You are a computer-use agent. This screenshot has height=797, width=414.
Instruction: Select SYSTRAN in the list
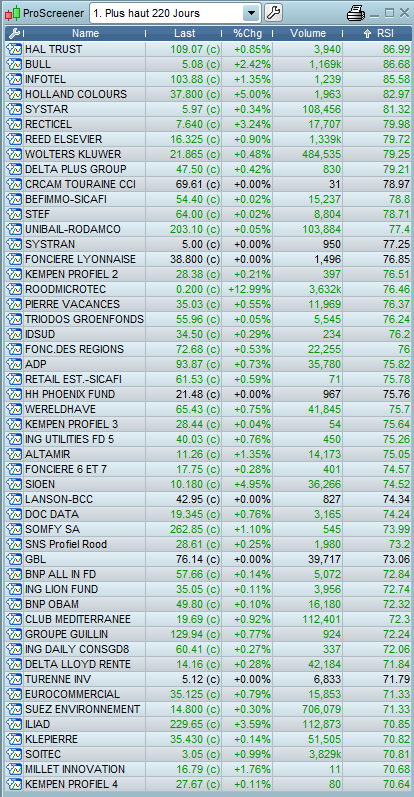[x=50, y=244]
